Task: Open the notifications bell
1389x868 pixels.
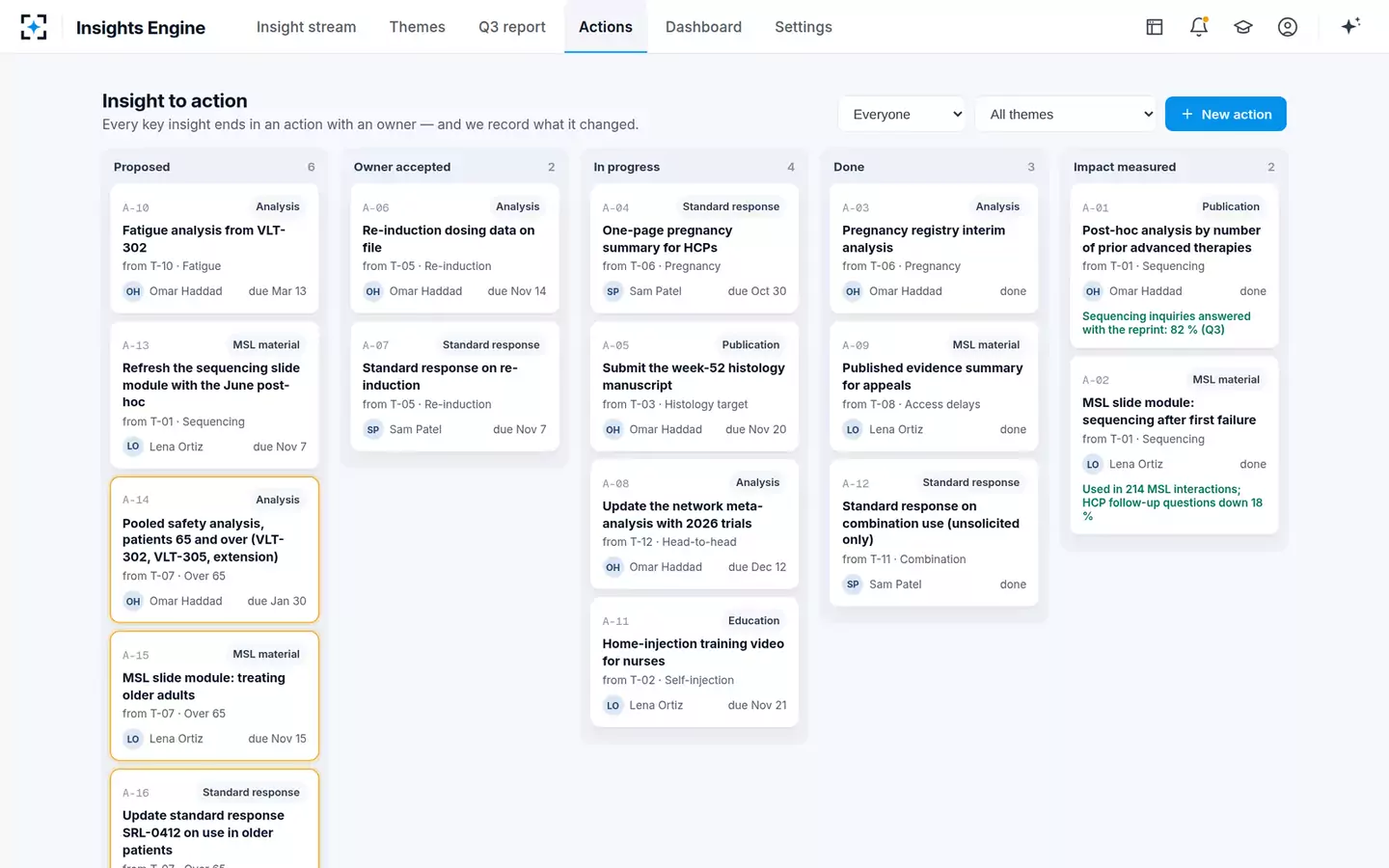Action: click(1199, 27)
